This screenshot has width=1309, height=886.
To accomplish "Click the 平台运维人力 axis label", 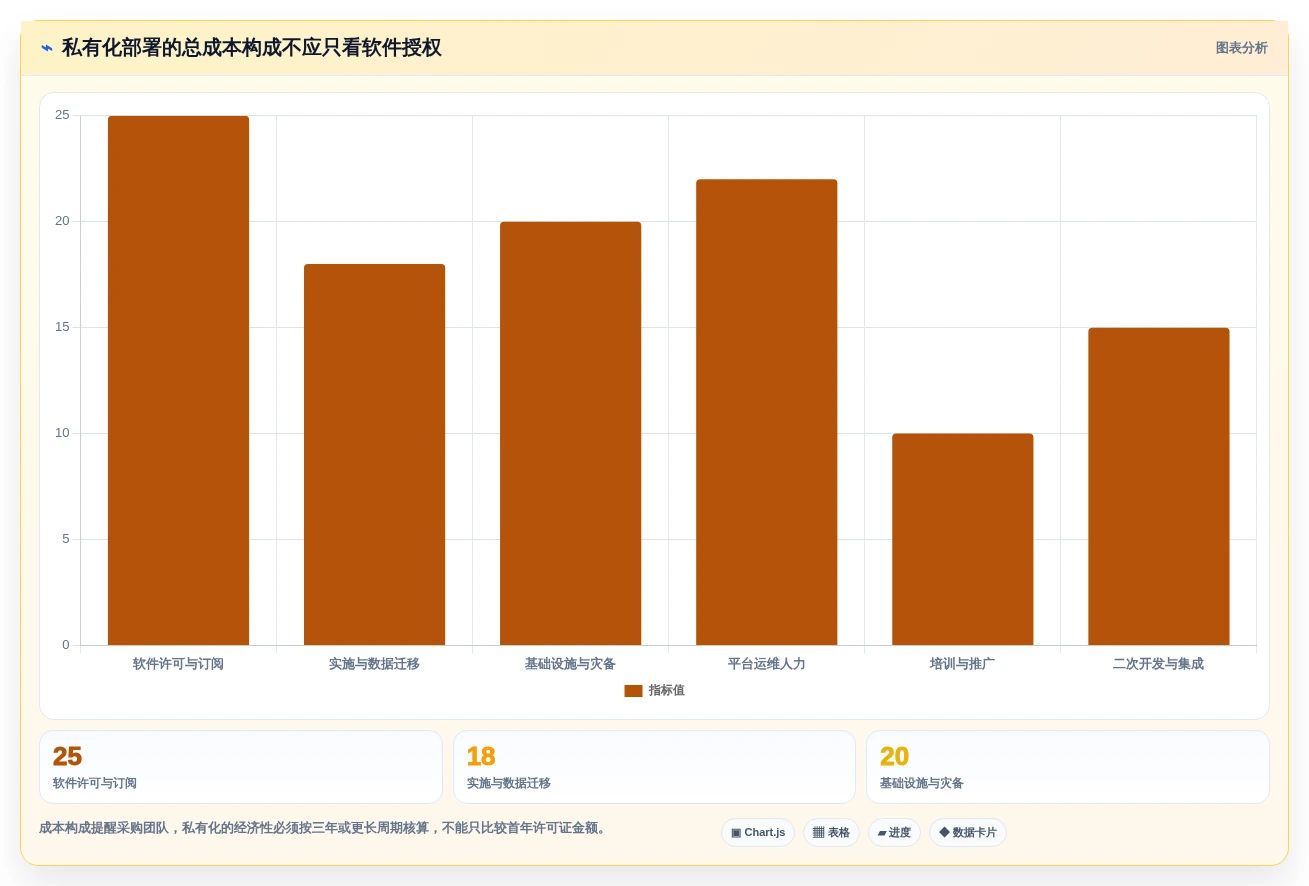I will coord(766,664).
